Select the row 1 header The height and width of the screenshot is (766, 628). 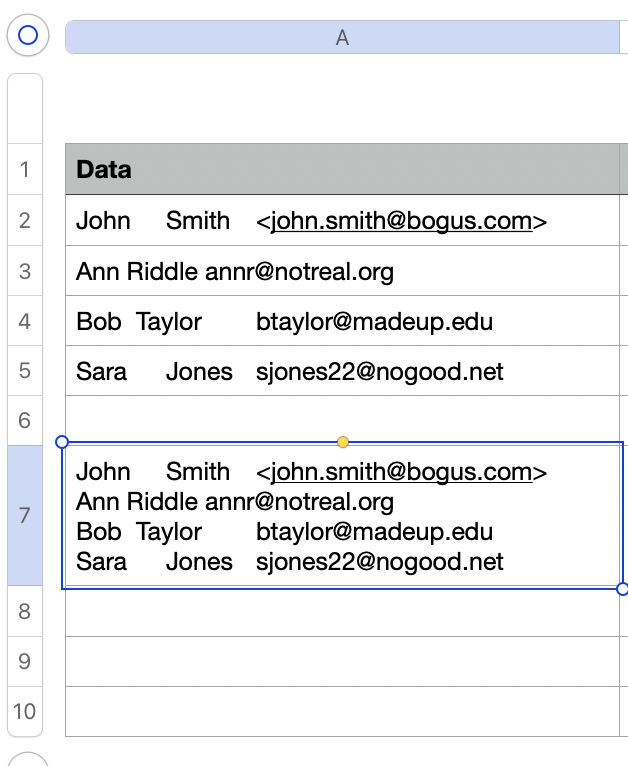pos(25,170)
